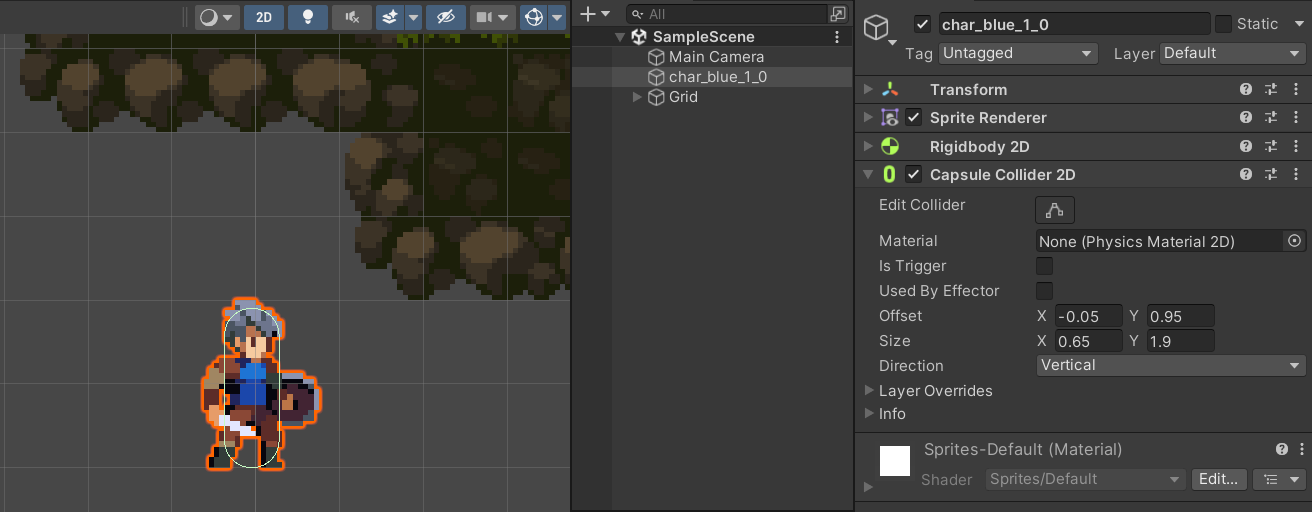Open Sprite Renderer preset settings icon

1271,118
